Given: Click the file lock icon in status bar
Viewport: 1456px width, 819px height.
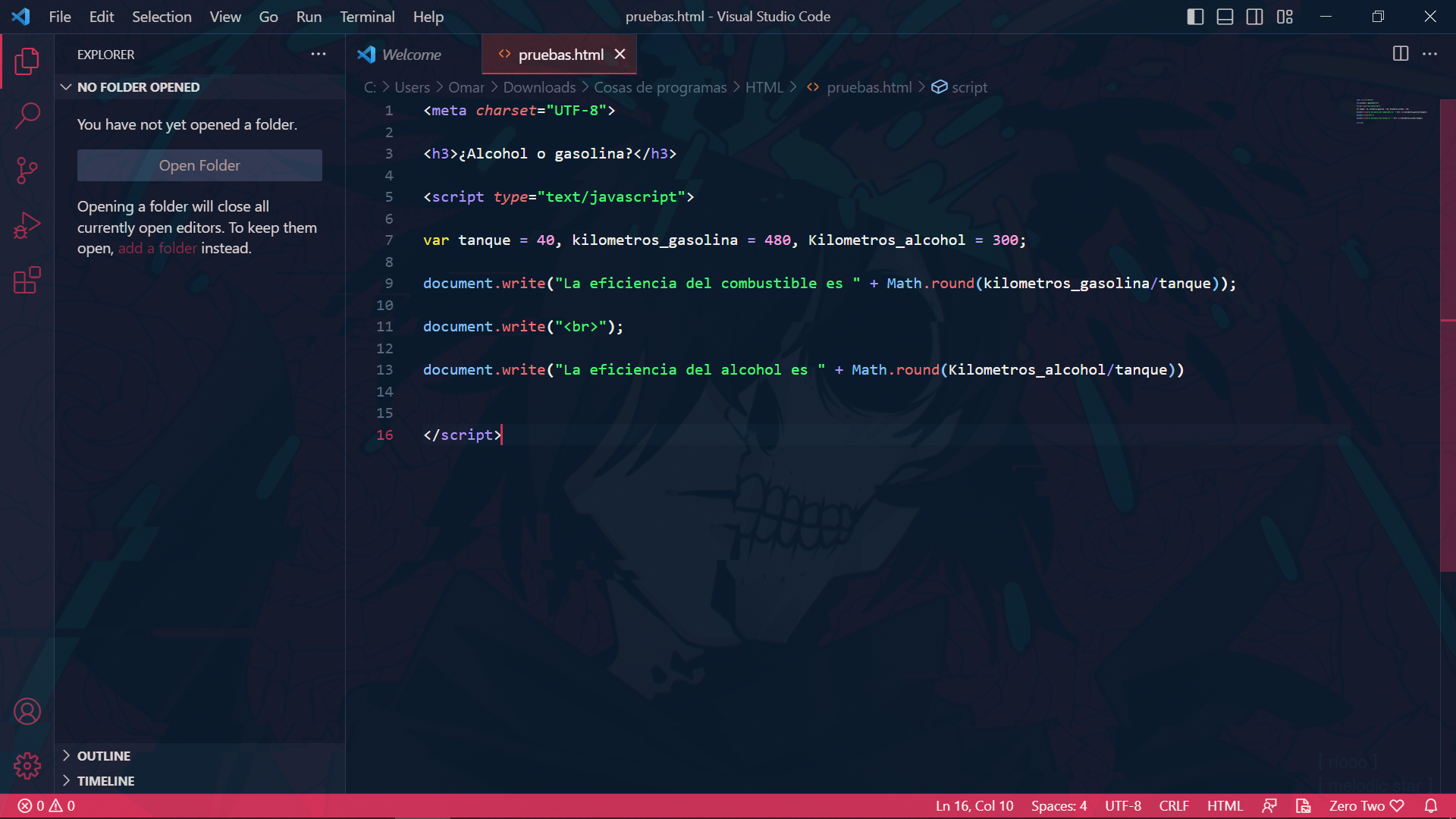Looking at the screenshot, I should tap(1303, 806).
